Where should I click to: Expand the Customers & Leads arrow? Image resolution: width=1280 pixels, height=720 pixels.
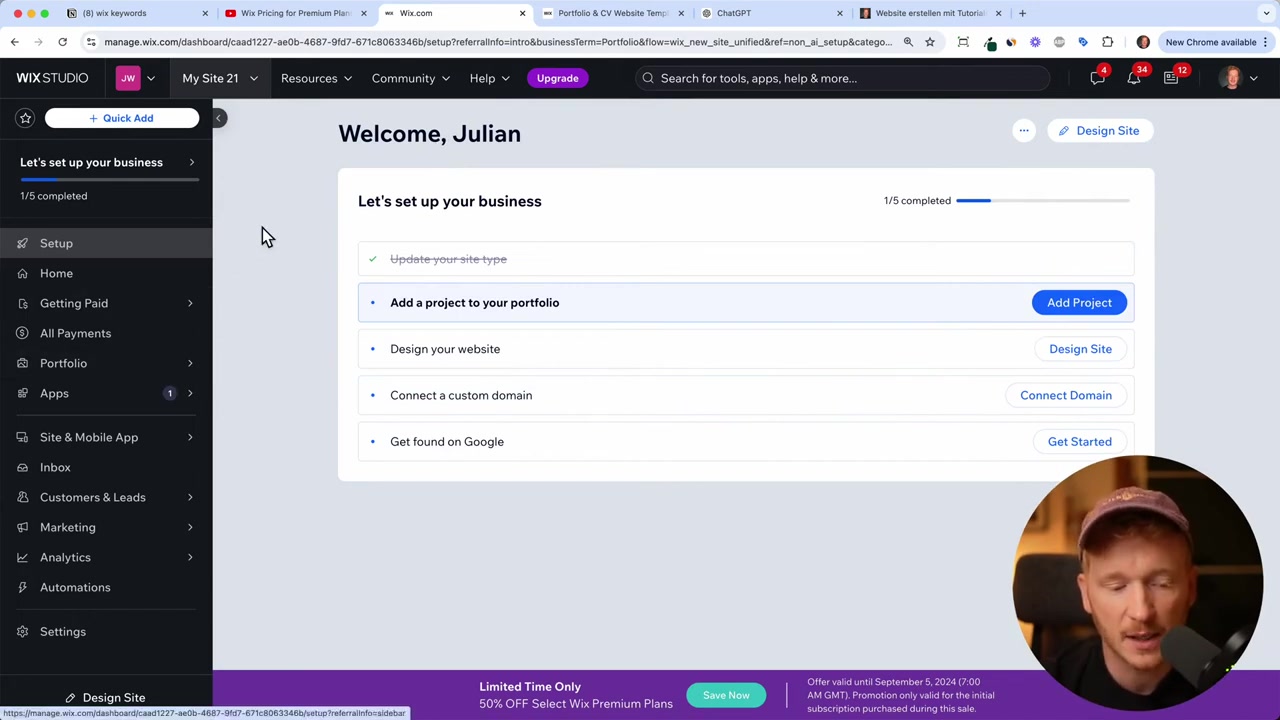(190, 497)
